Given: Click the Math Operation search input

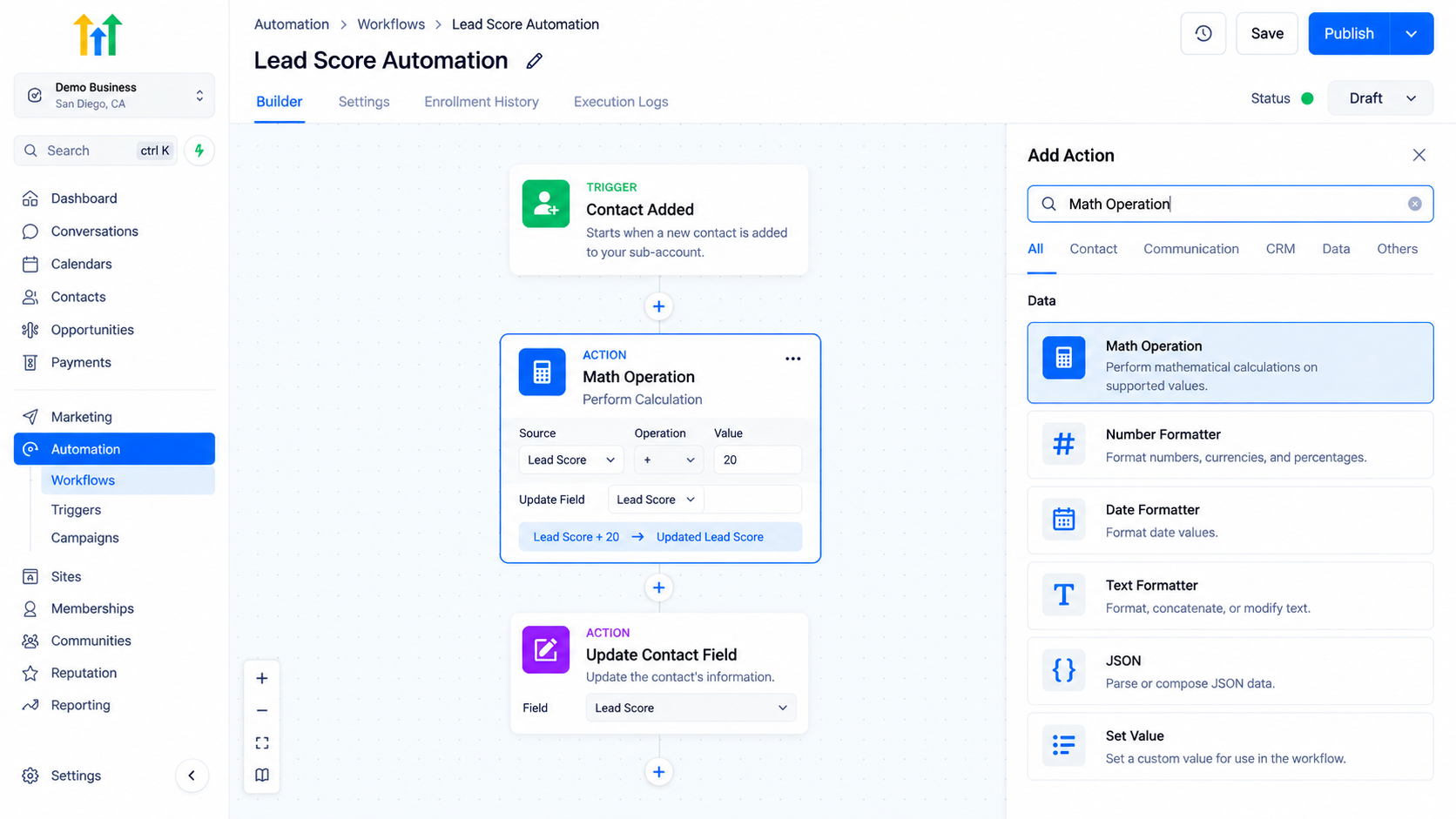Looking at the screenshot, I should point(1230,204).
